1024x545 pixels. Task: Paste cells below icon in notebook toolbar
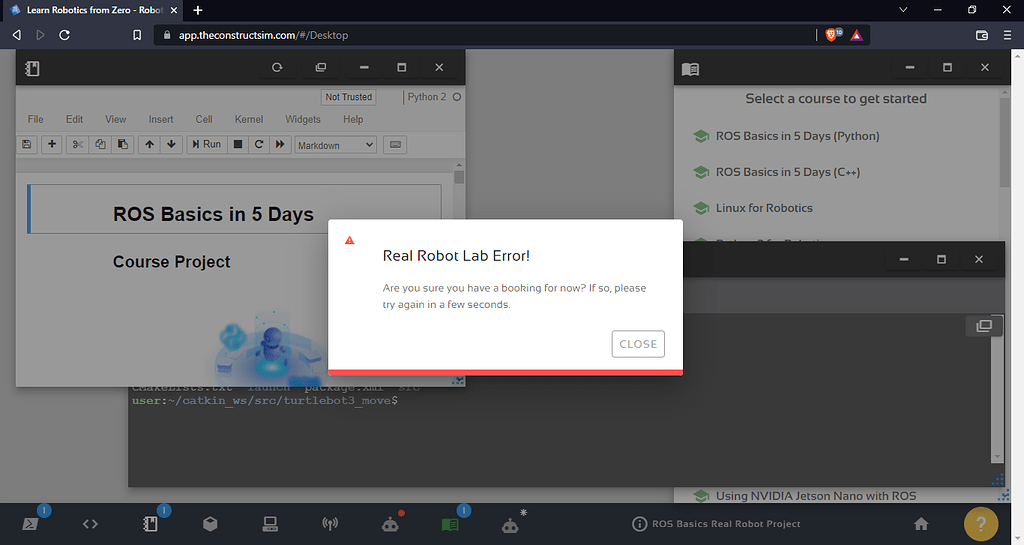tap(123, 144)
